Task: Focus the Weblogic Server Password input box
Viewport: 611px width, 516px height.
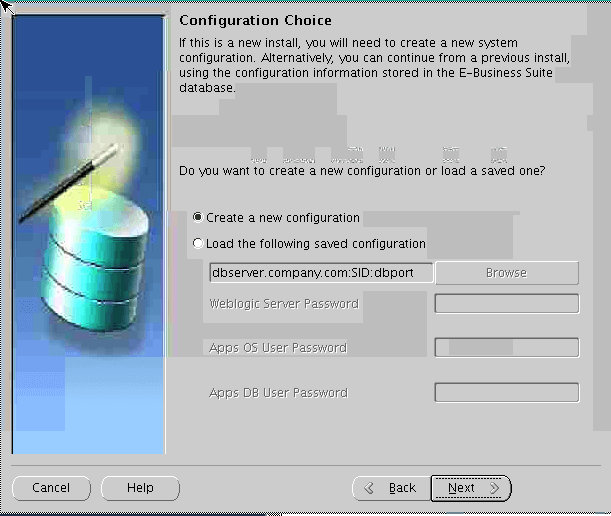Action: [x=506, y=304]
